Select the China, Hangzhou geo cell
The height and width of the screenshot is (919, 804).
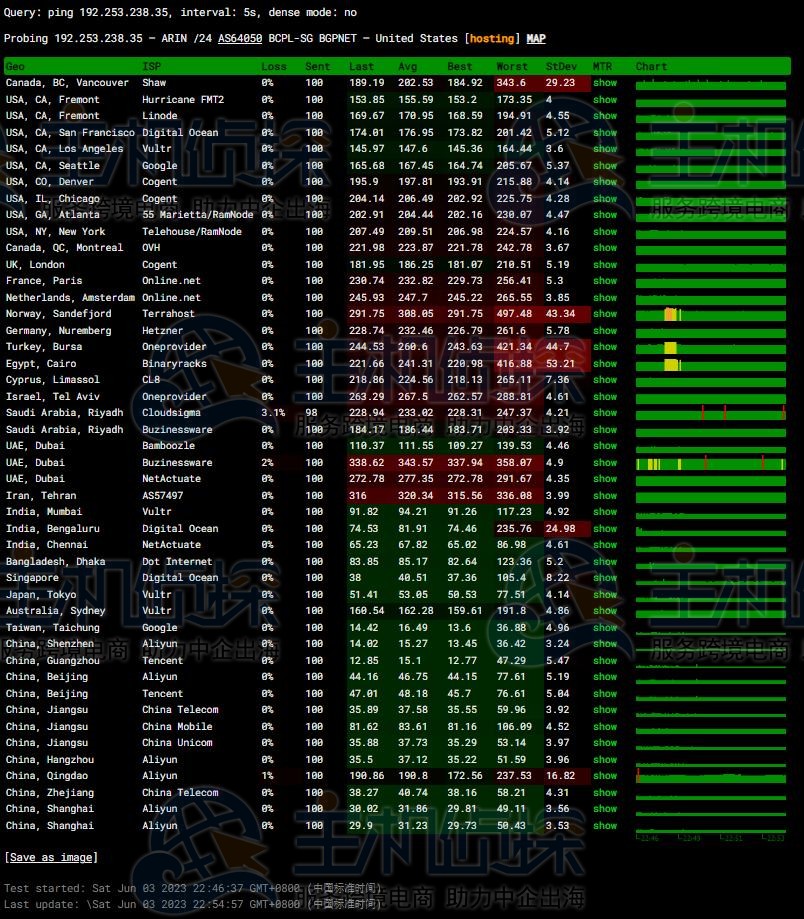(x=50, y=760)
